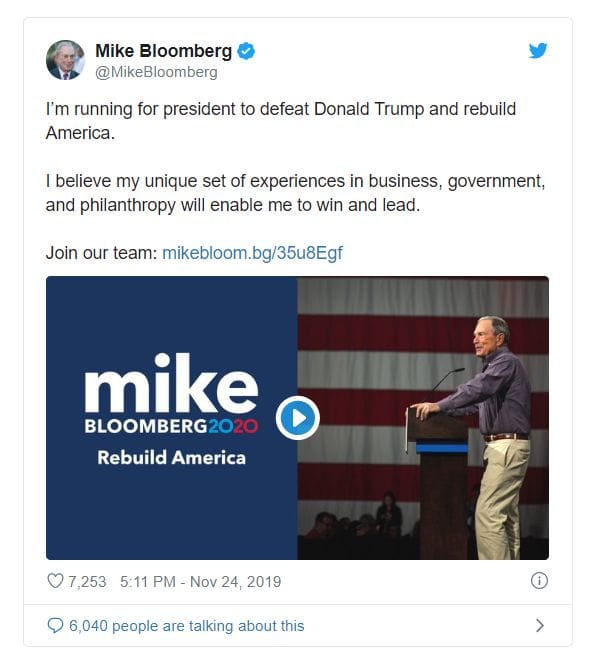Open the @MikeBloomberg handle
The image size is (611, 671).
(156, 72)
